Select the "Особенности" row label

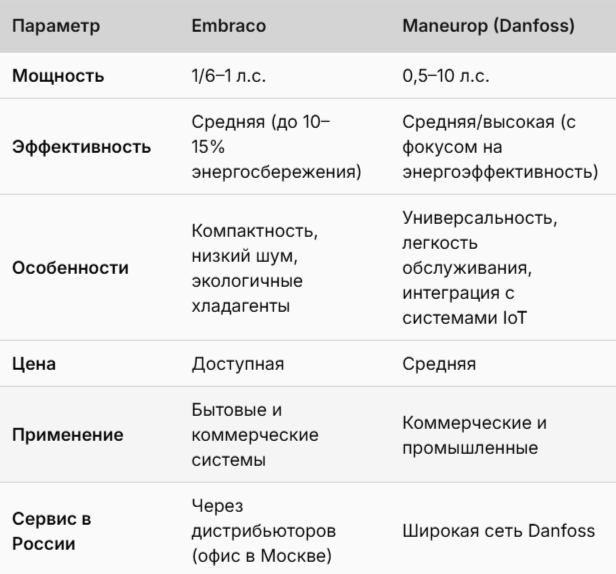pyautogui.click(x=71, y=269)
